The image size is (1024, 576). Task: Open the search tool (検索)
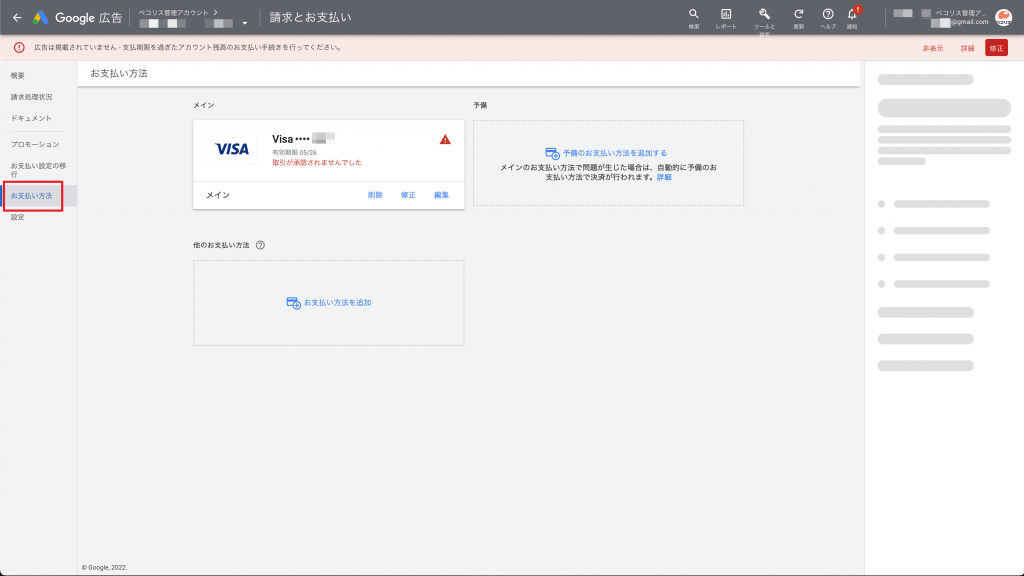click(694, 15)
